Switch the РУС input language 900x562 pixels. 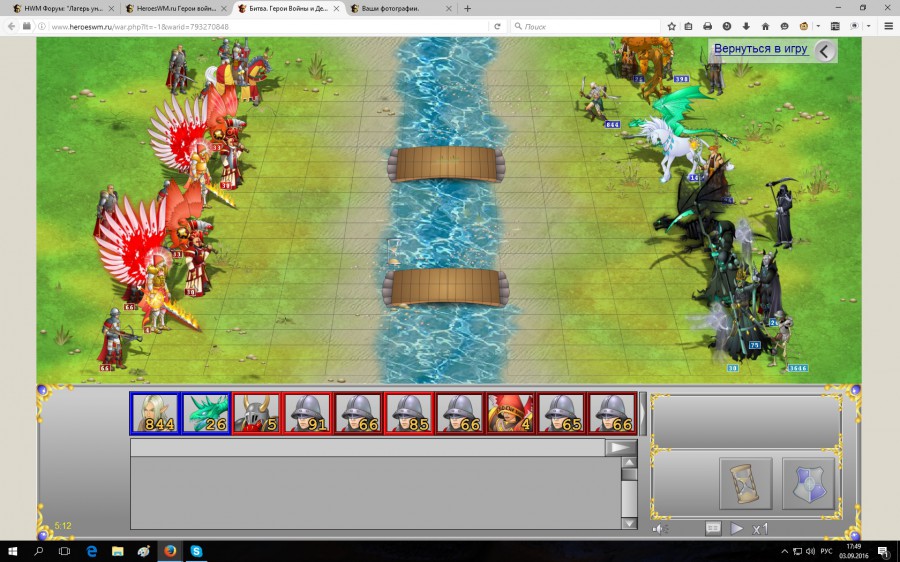click(x=826, y=551)
